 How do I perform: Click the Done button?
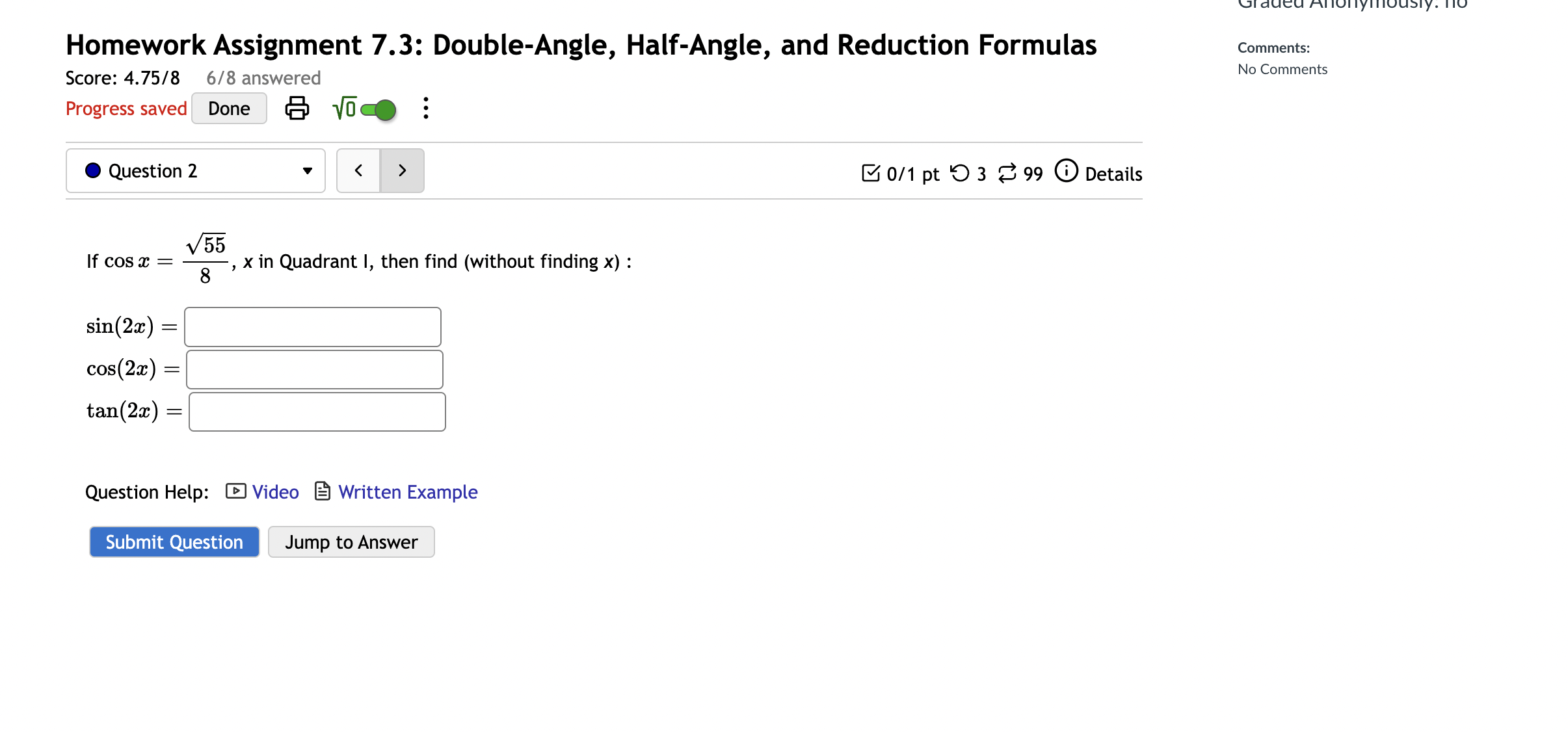[x=229, y=108]
